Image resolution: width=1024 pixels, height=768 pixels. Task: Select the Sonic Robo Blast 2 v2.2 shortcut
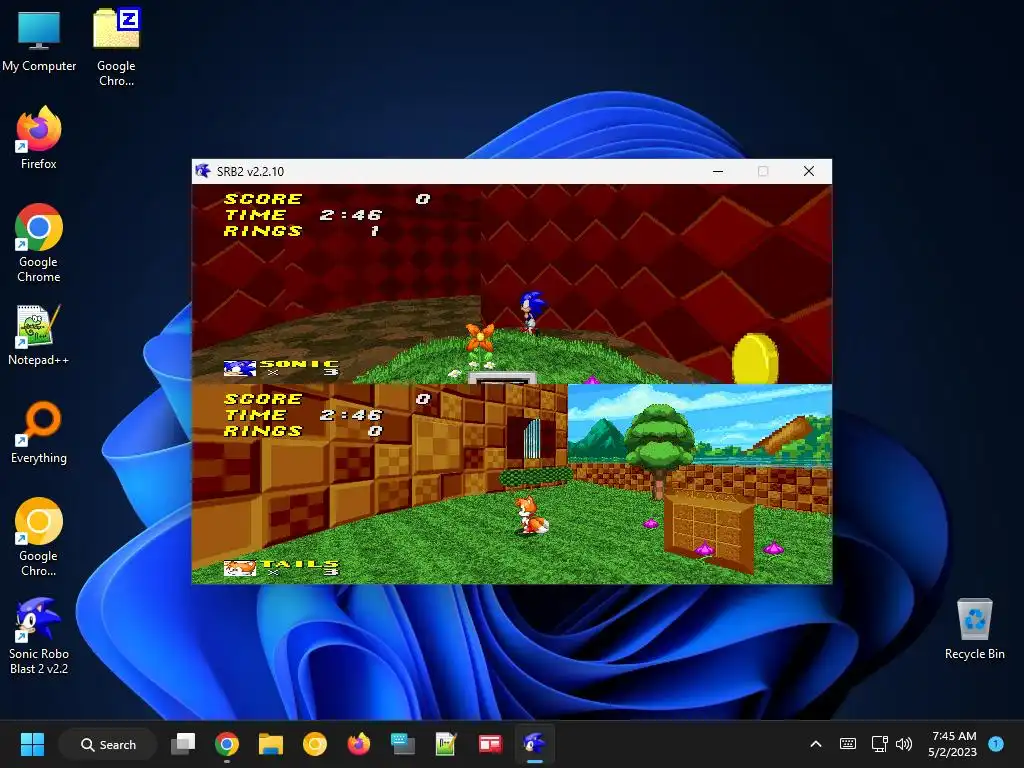39,635
